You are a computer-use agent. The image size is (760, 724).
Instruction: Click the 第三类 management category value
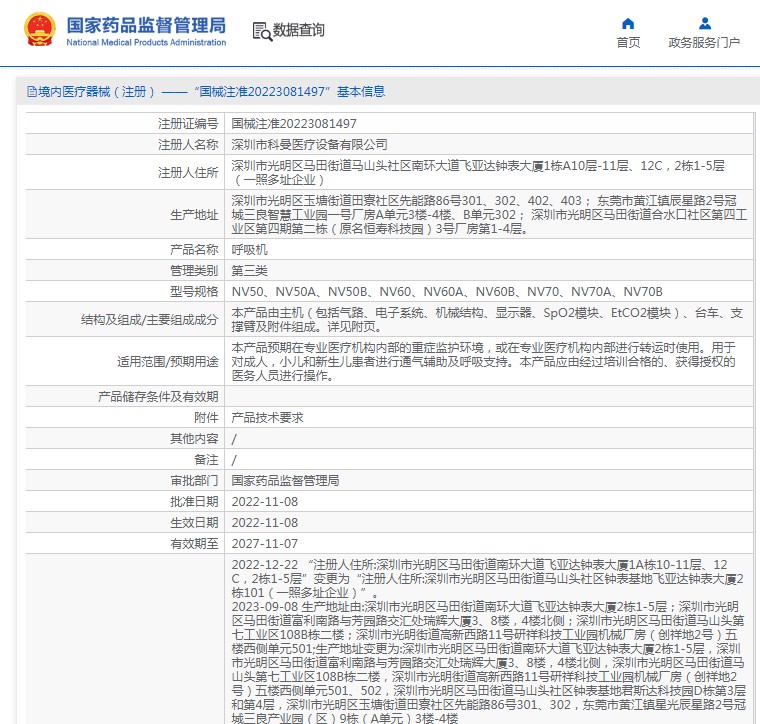pos(249,270)
